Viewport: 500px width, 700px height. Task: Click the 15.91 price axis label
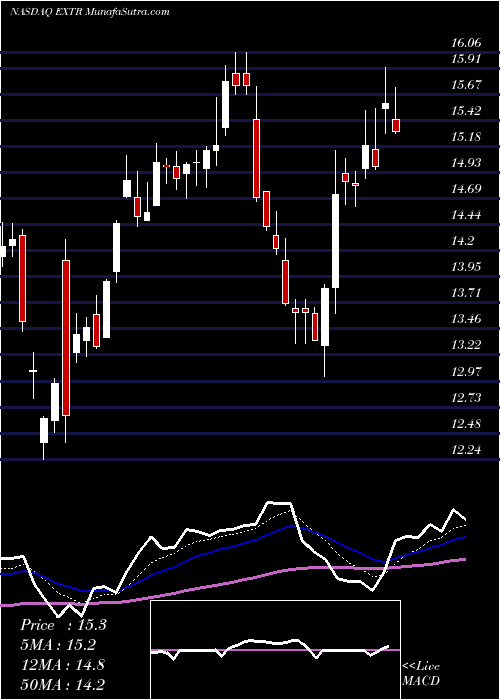[466, 59]
